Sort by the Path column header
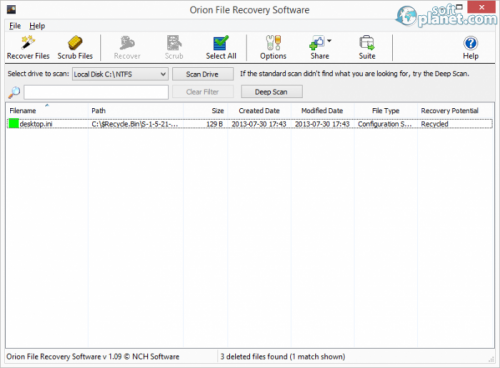This screenshot has height=368, width=500. [x=136, y=111]
